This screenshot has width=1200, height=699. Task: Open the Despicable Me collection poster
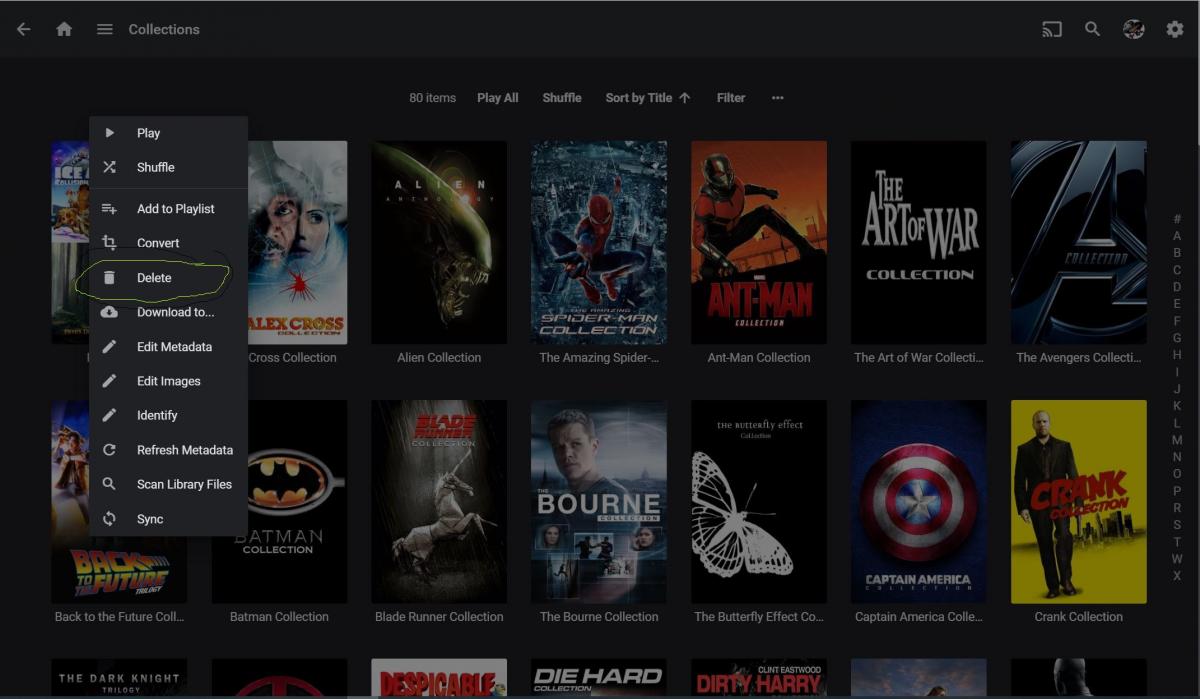click(439, 677)
